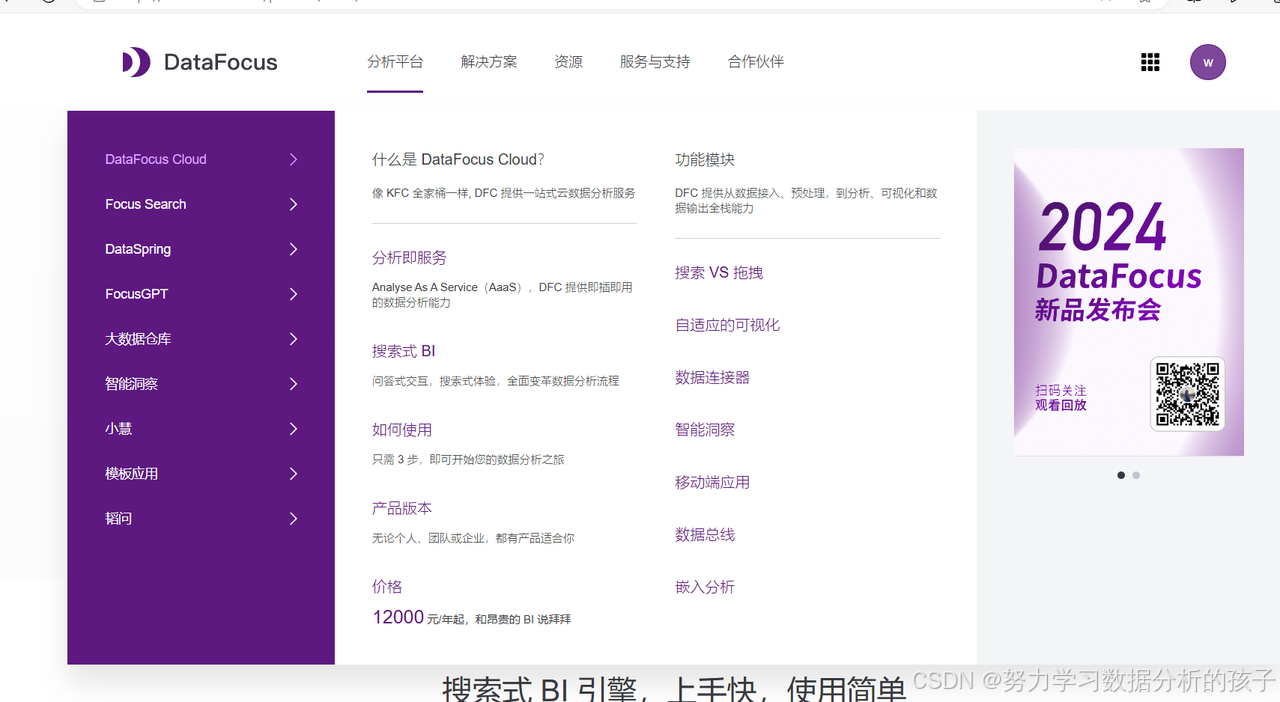Click the 像 KFC 全家桶一样 description text
1280x702 pixels.
[x=504, y=193]
